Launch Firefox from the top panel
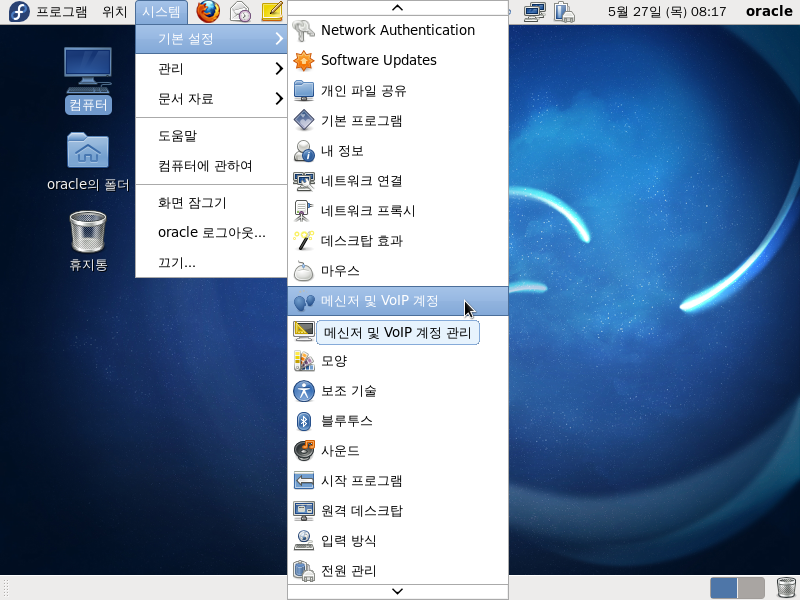Viewport: 800px width, 600px height. click(208, 11)
